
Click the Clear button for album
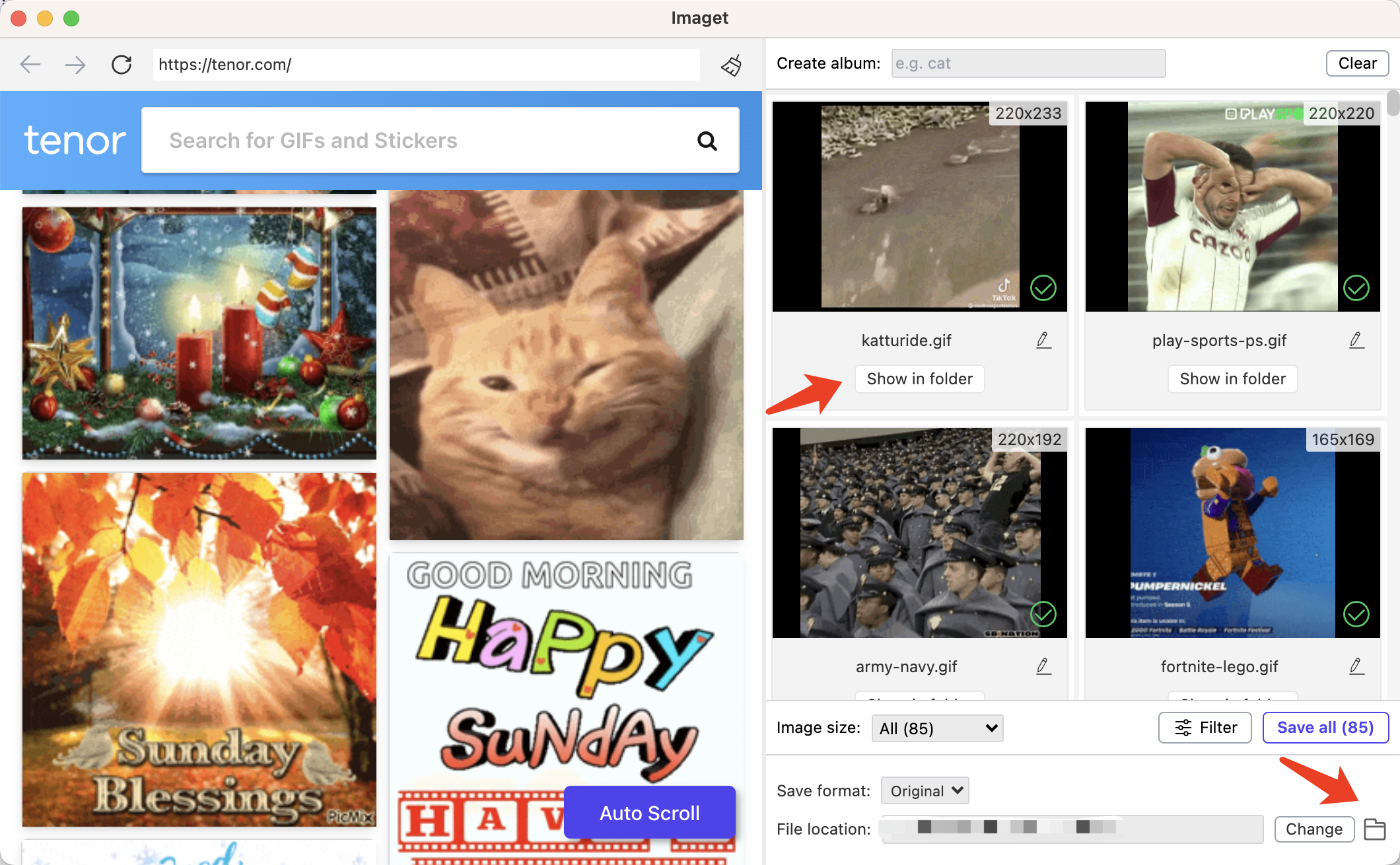click(1356, 63)
